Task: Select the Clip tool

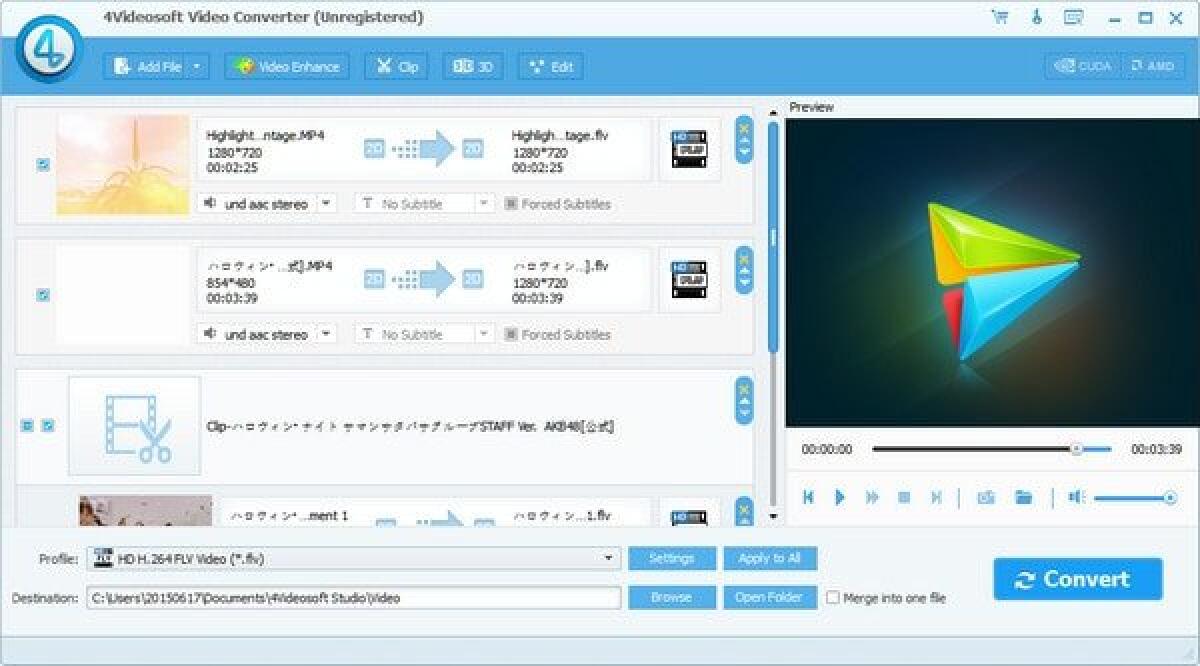Action: pyautogui.click(x=395, y=66)
